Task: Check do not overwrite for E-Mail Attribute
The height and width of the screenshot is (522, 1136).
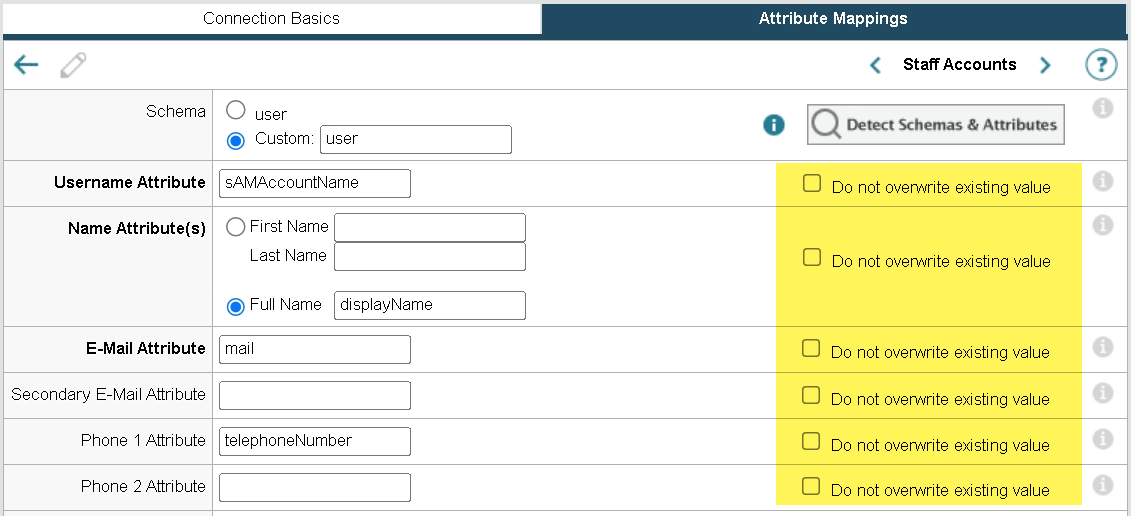Action: [x=811, y=349]
